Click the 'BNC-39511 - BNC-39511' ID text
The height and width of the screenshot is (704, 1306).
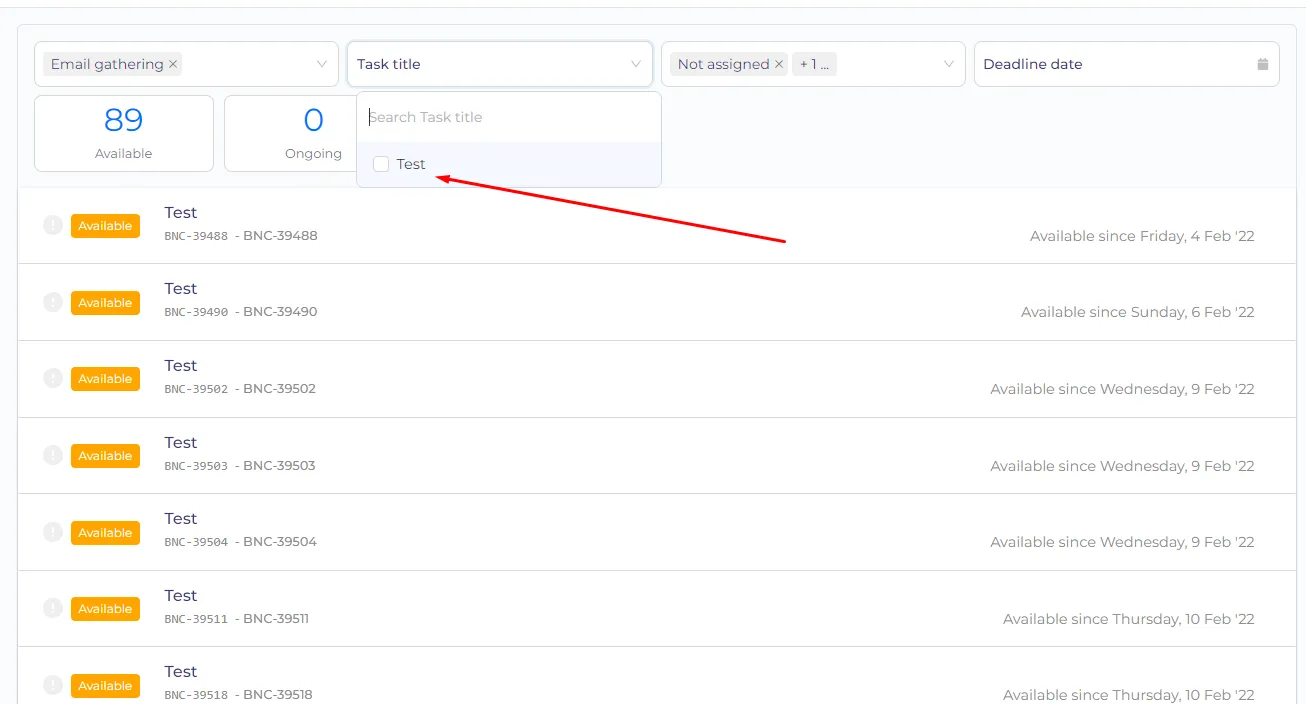click(x=237, y=619)
